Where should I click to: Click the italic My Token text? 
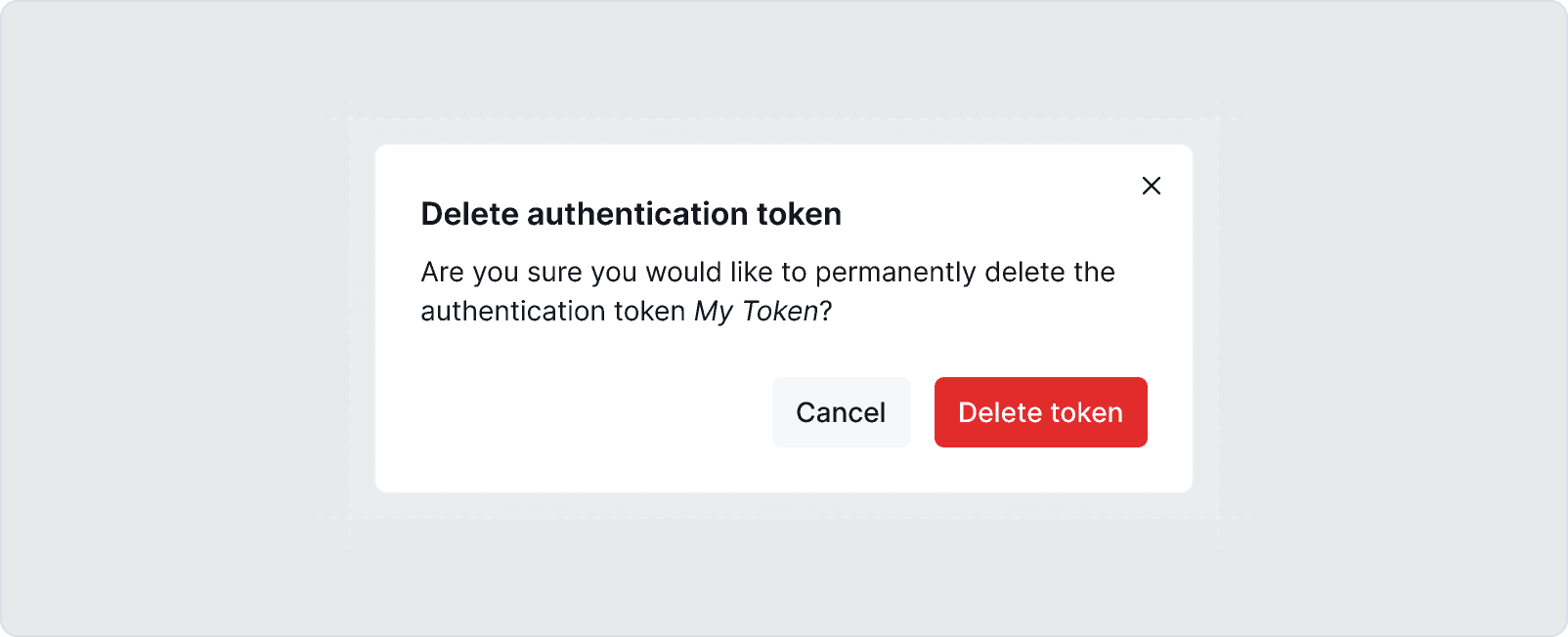pyautogui.click(x=755, y=312)
